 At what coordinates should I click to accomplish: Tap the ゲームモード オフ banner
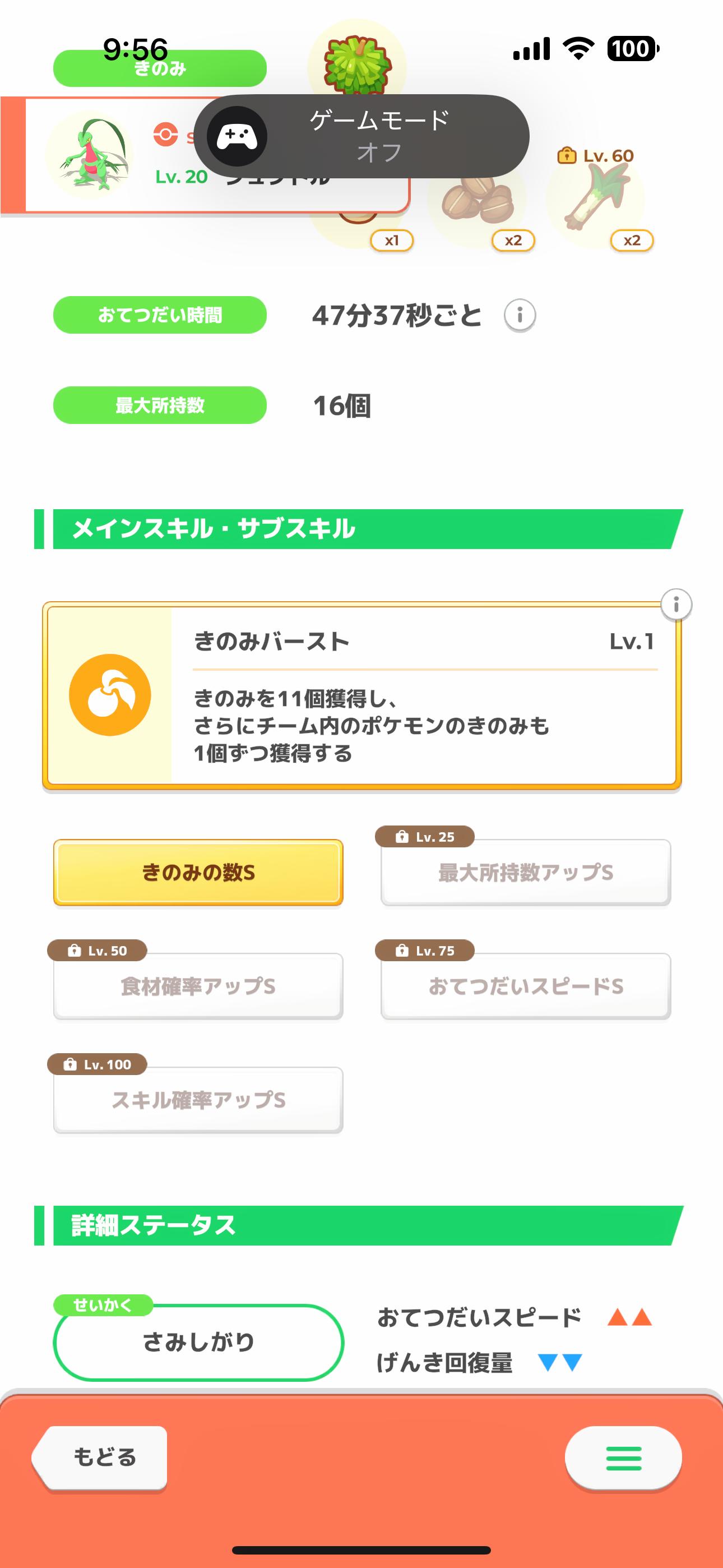tap(380, 136)
